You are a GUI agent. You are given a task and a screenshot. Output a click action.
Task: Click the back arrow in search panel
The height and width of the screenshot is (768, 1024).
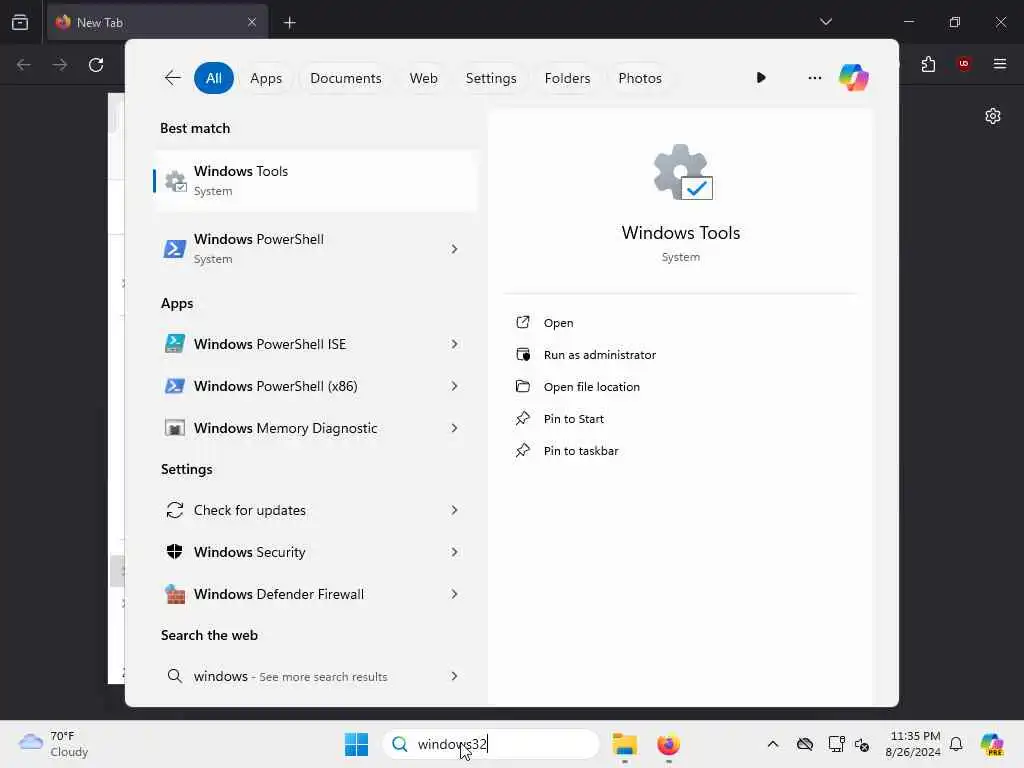tap(172, 78)
